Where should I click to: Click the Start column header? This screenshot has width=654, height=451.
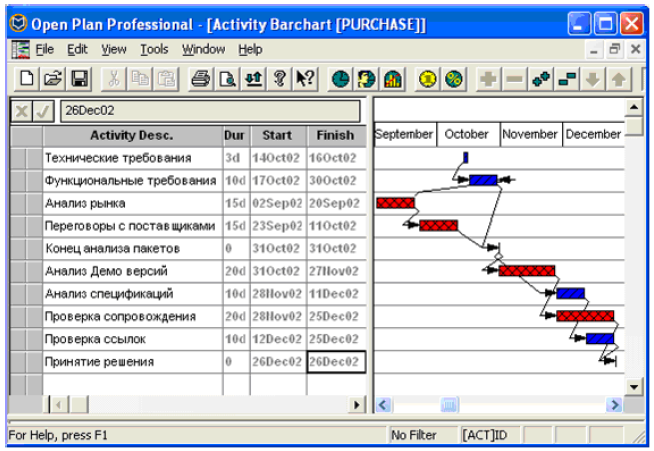pyautogui.click(x=278, y=136)
